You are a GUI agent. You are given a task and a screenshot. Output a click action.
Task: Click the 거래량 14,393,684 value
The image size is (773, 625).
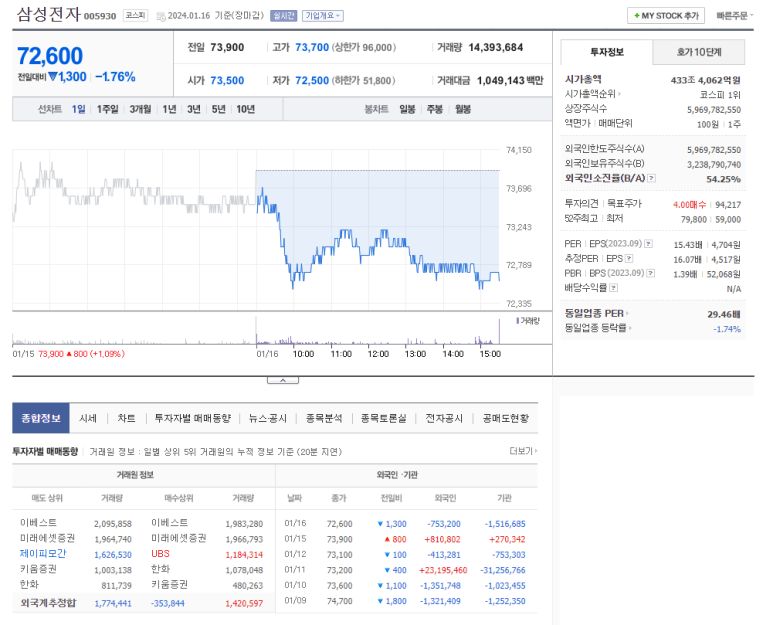click(x=495, y=47)
